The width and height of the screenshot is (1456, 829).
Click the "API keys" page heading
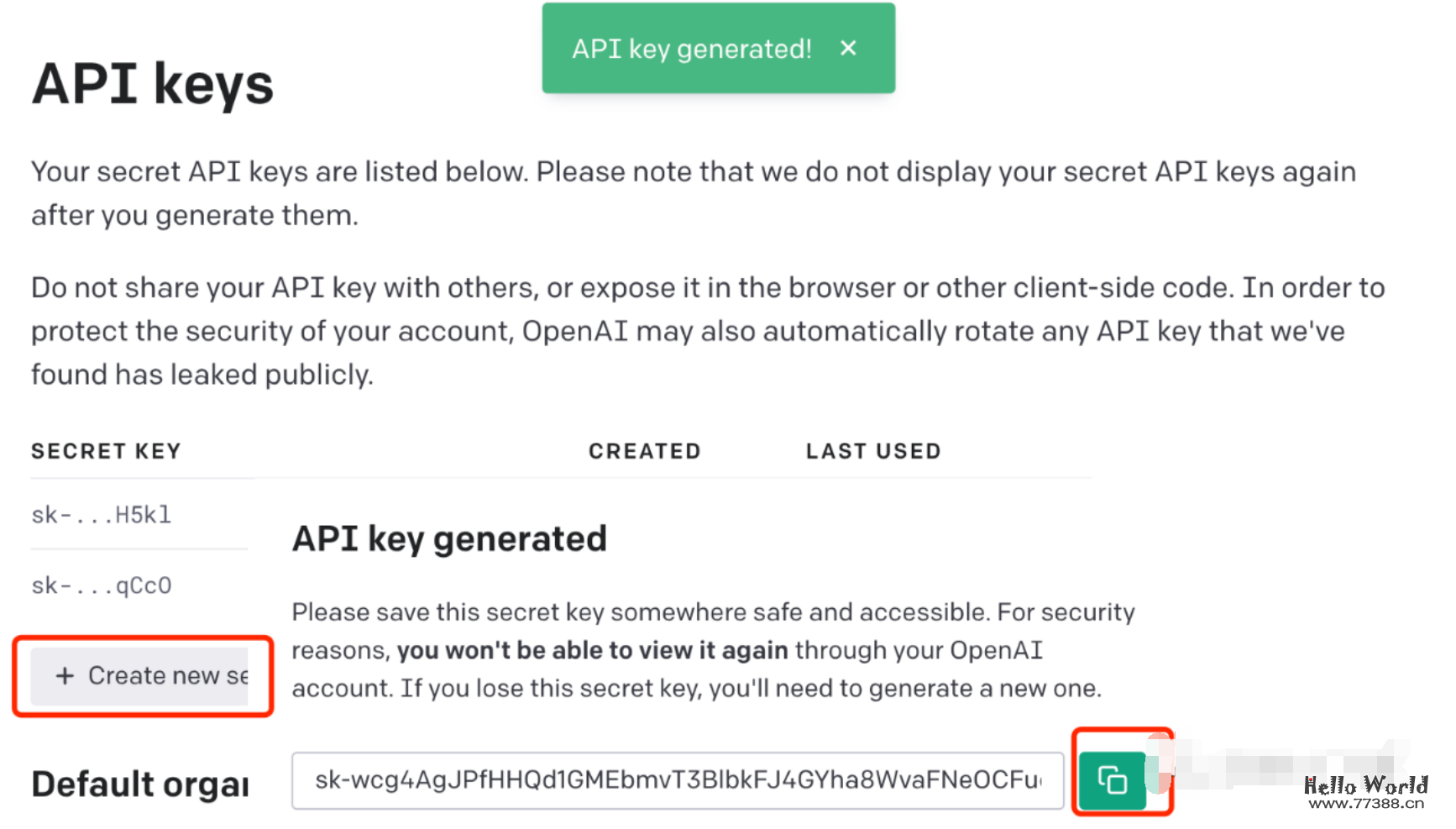[153, 85]
